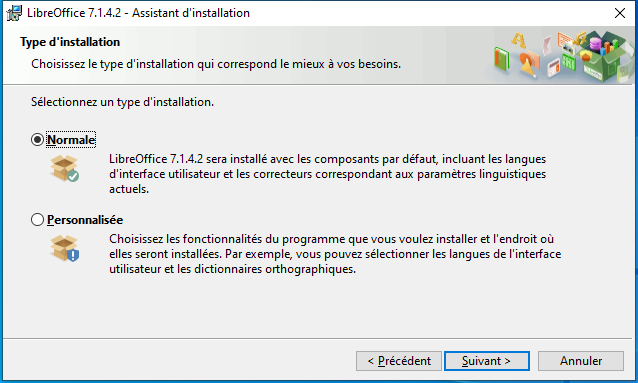
Task: Click the "Type d'installation" bold heading
Action: [70, 42]
